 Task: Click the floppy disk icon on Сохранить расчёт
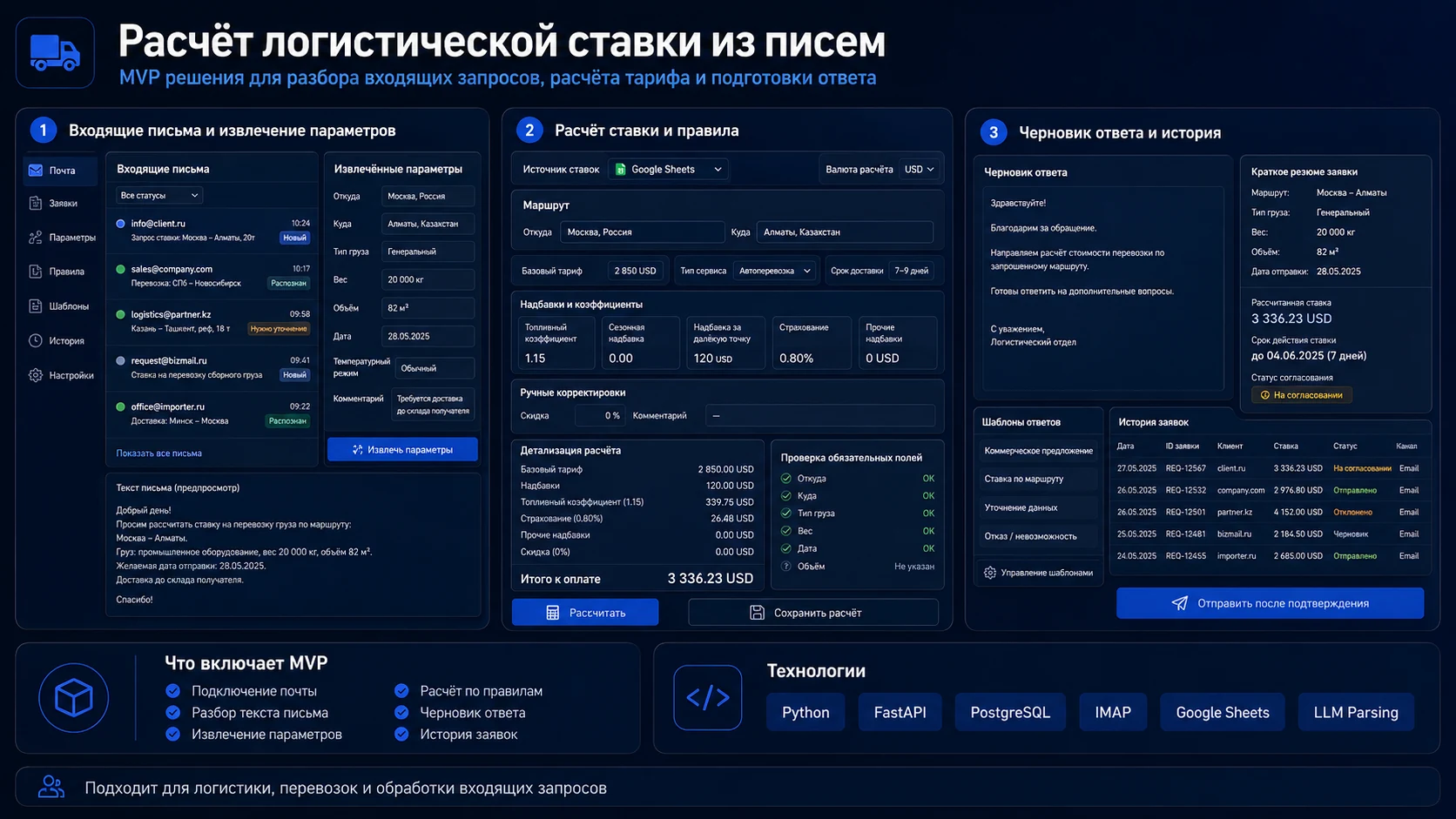(757, 613)
